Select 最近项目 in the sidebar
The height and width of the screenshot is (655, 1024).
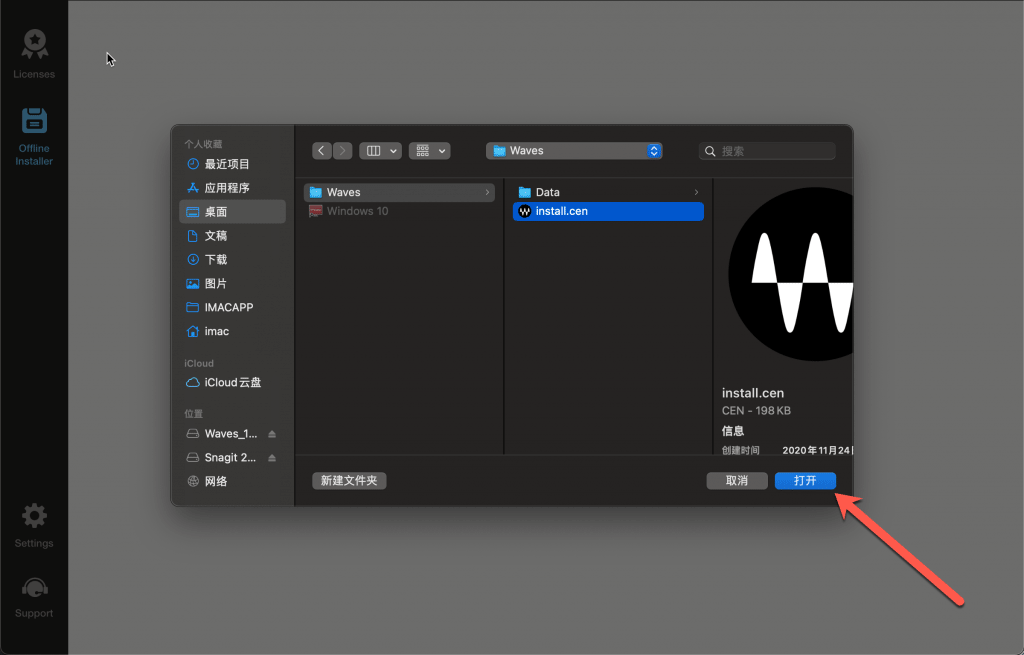[x=232, y=164]
